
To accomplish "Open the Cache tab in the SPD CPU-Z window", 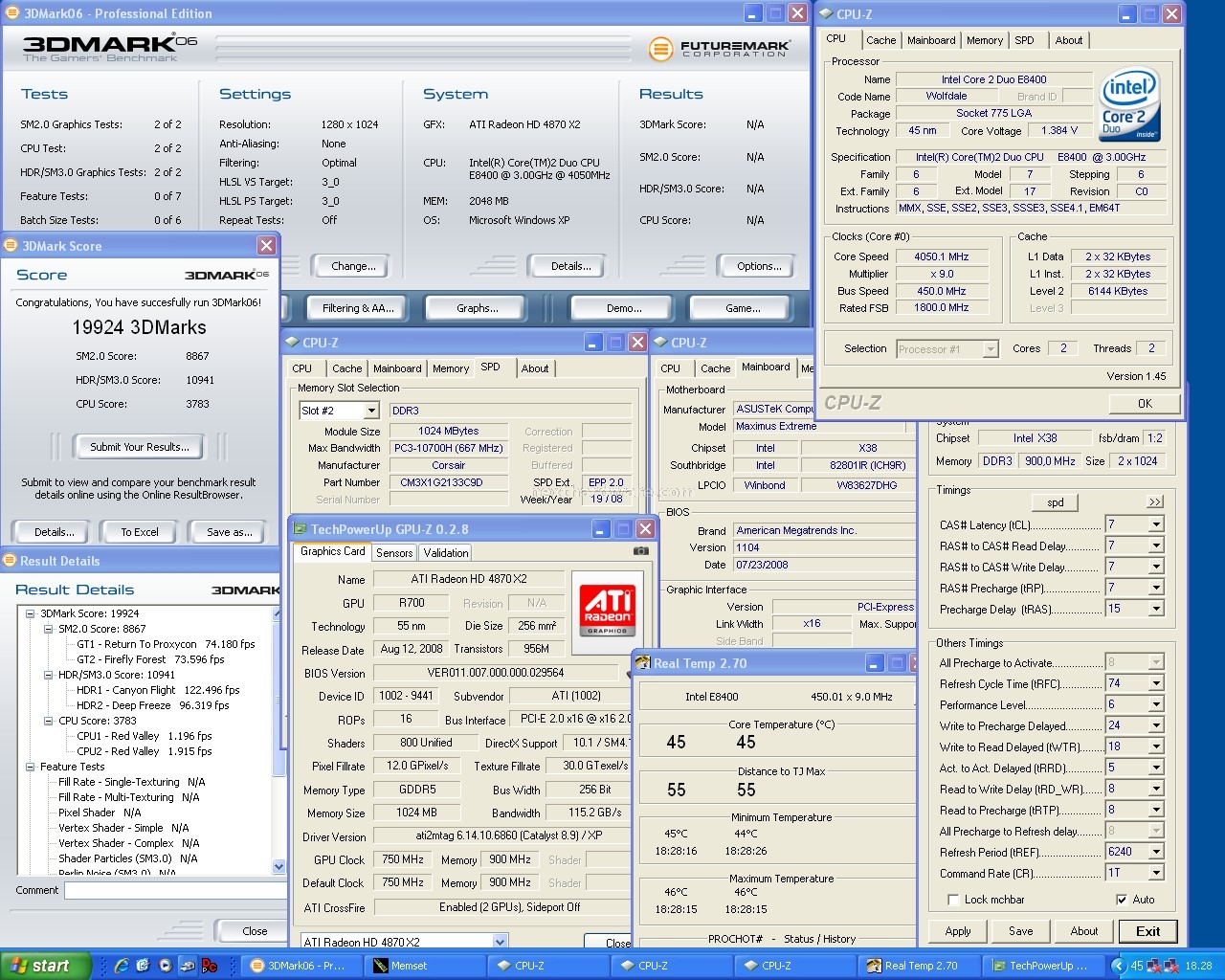I will (346, 368).
